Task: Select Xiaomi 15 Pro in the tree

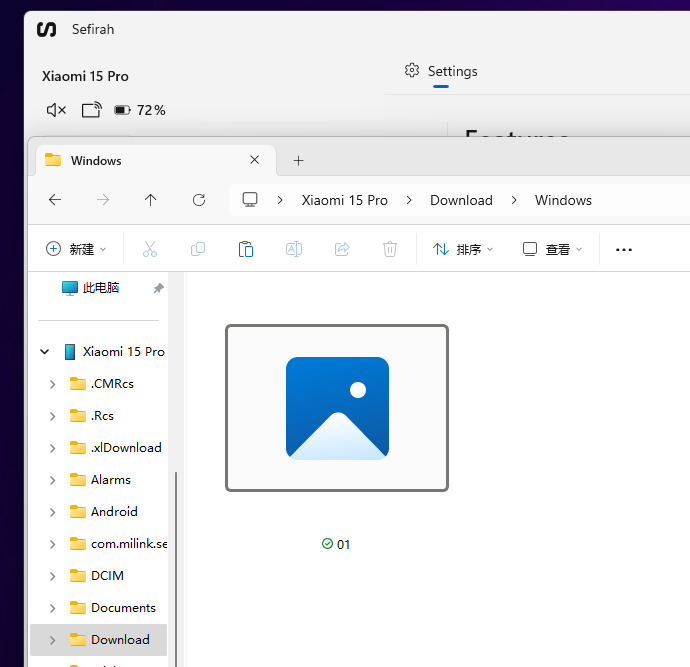Action: [114, 352]
